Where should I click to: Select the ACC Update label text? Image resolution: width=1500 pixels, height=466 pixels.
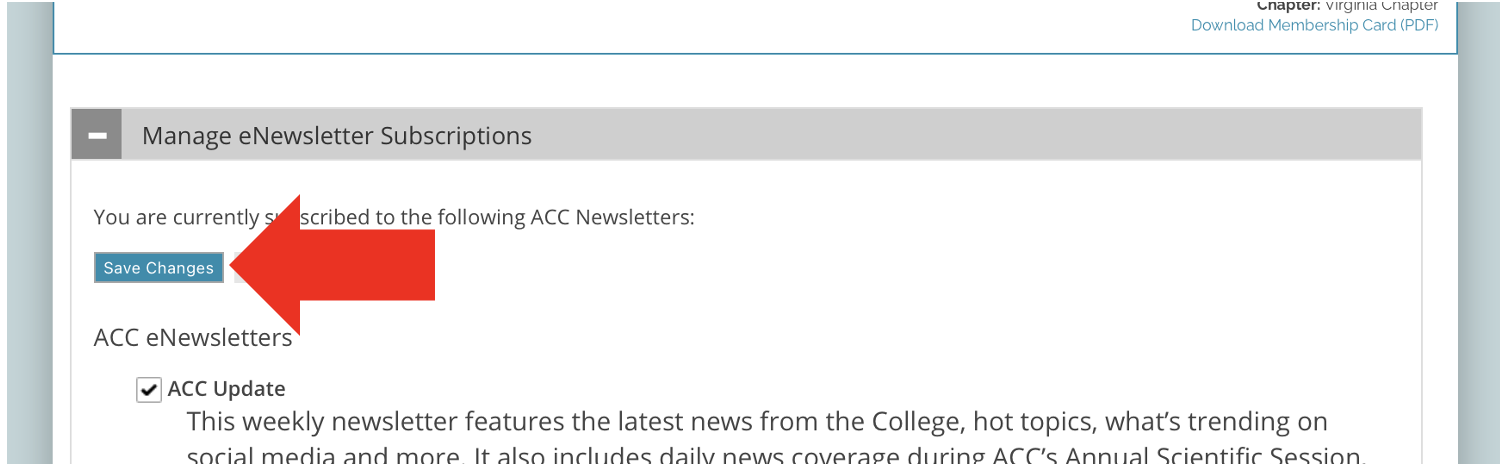click(226, 389)
